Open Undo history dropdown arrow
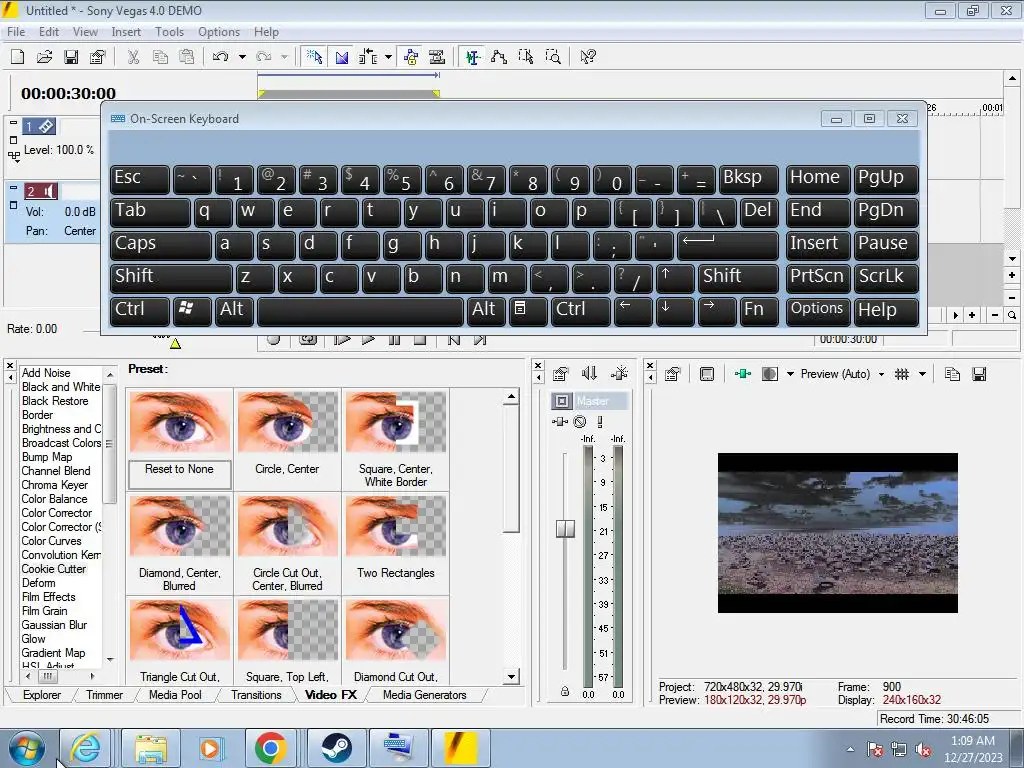The height and width of the screenshot is (768, 1024). pyautogui.click(x=242, y=57)
